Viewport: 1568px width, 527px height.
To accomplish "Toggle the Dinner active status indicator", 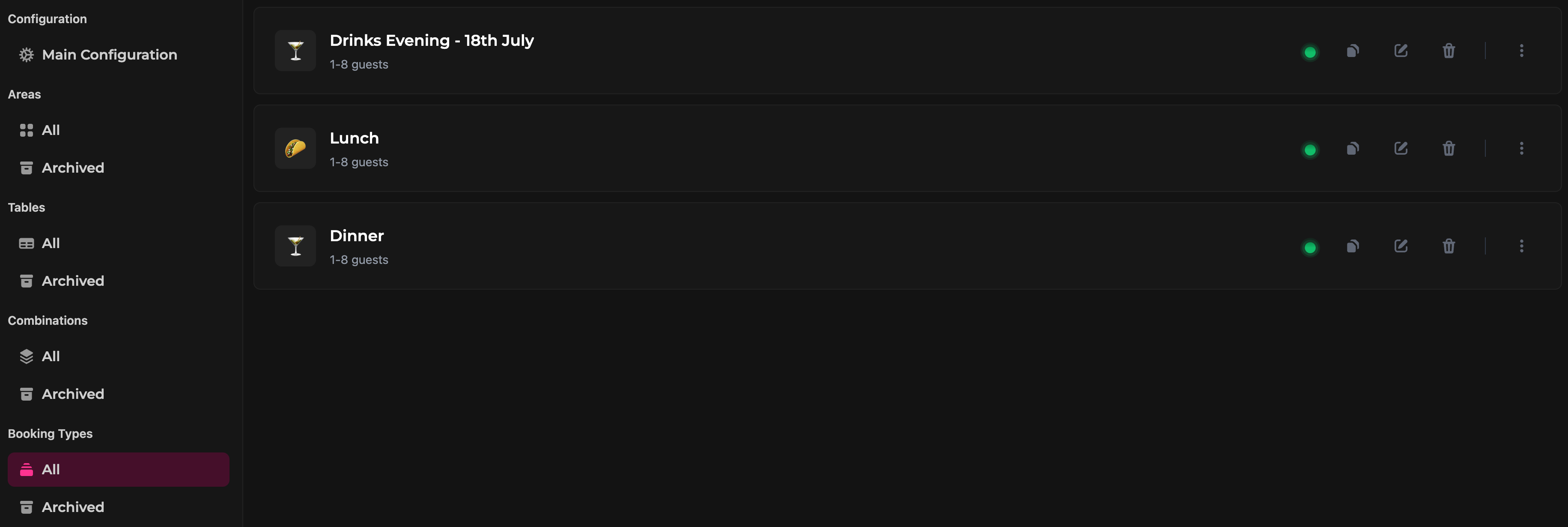I will 1310,247.
